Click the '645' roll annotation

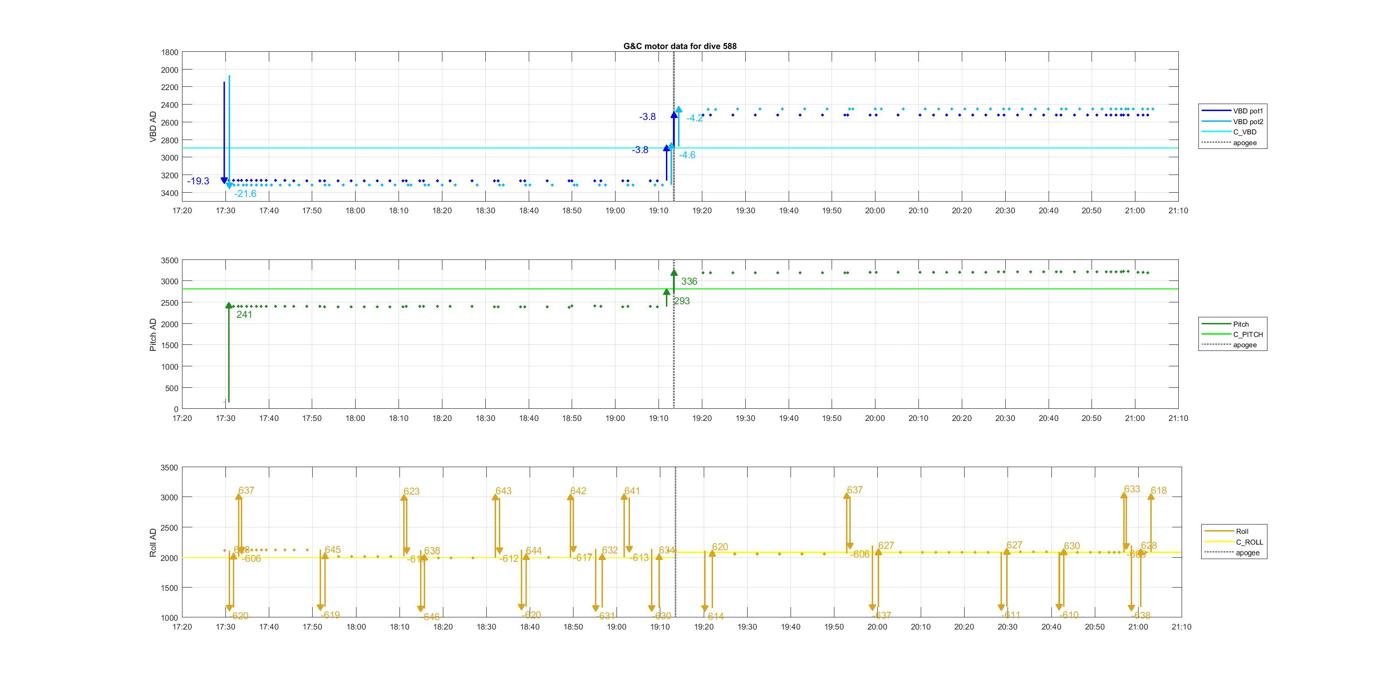point(332,550)
